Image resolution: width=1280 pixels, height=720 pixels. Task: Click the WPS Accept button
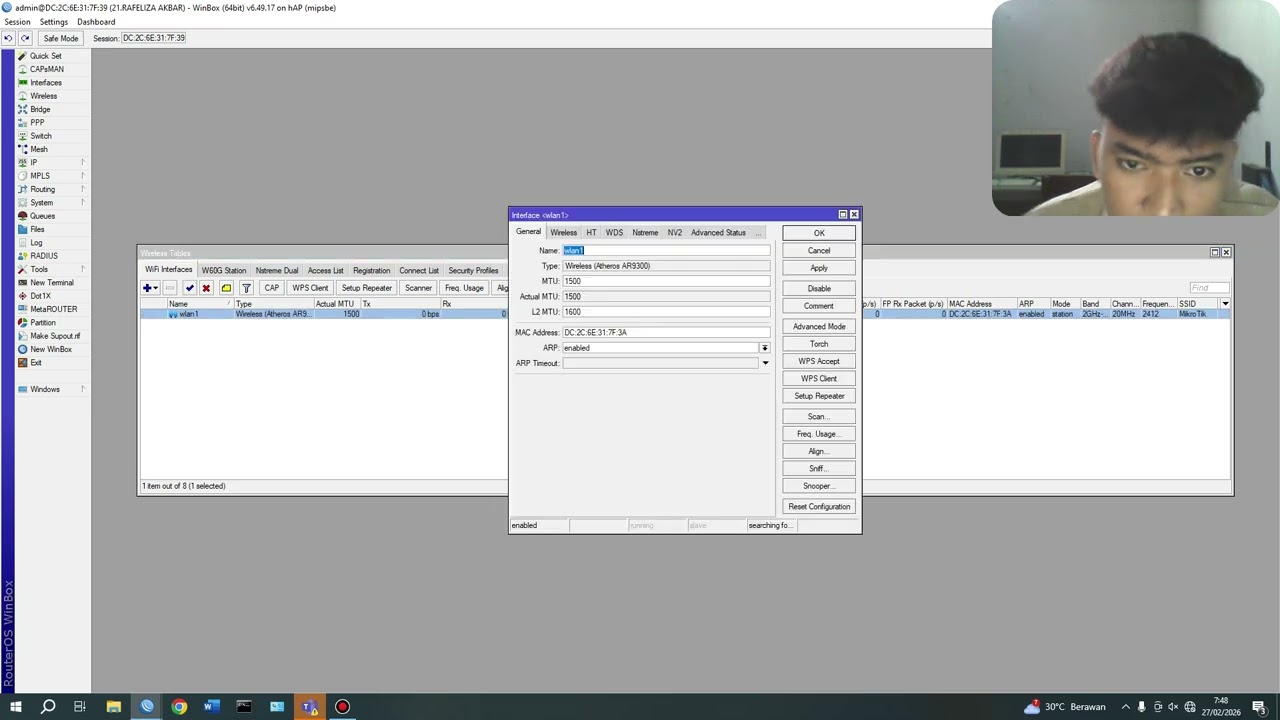(x=819, y=361)
